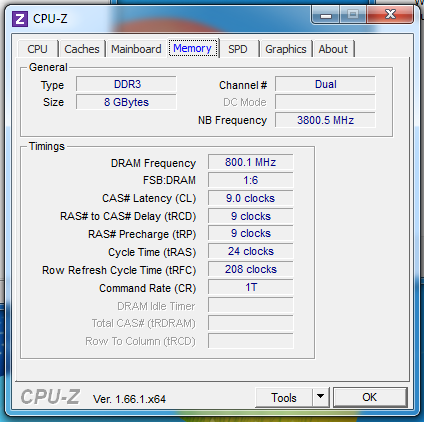
Task: Click the Row Refresh Cycle Time label
Action: pos(119,270)
